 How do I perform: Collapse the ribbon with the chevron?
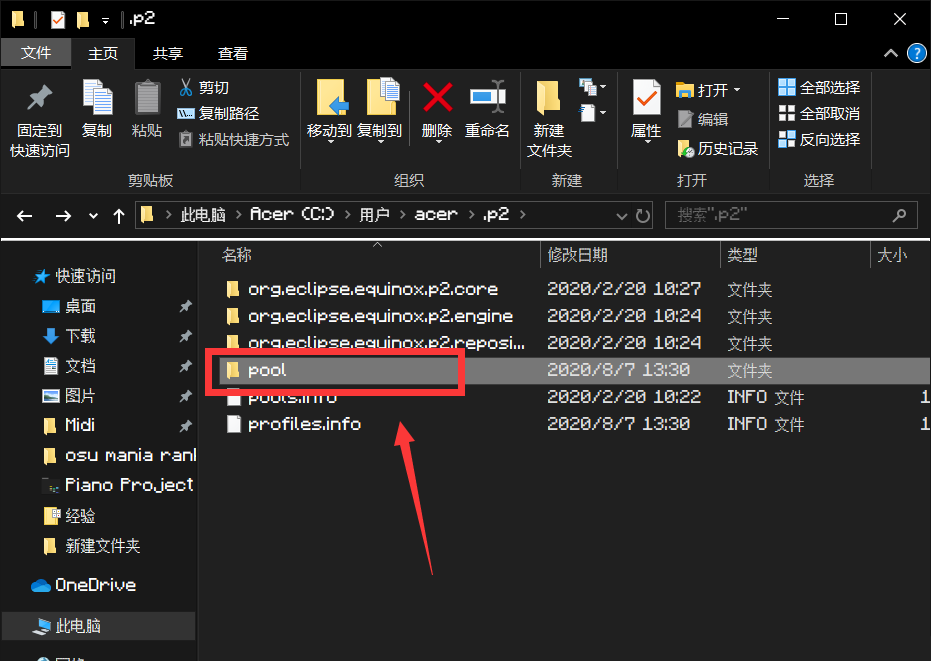point(891,53)
